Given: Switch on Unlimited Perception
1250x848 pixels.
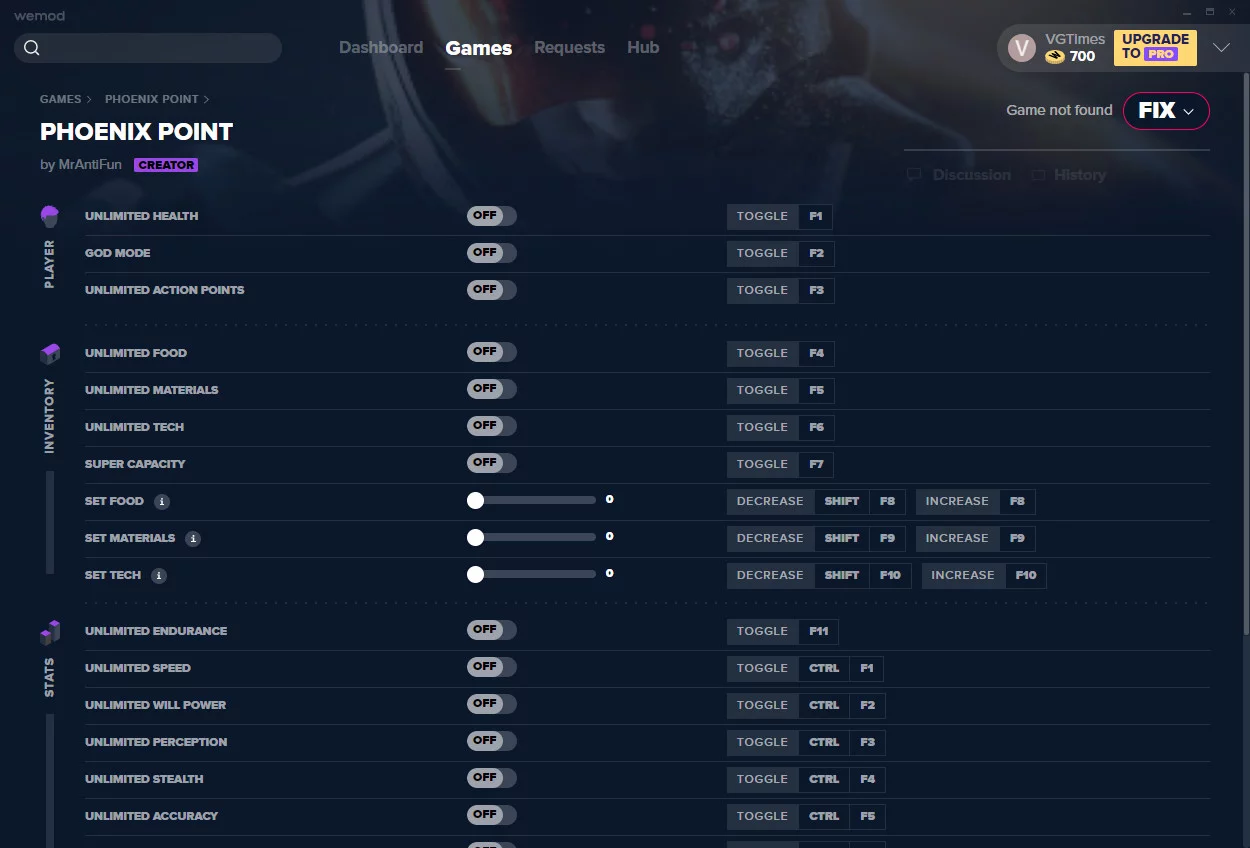Looking at the screenshot, I should coord(492,742).
